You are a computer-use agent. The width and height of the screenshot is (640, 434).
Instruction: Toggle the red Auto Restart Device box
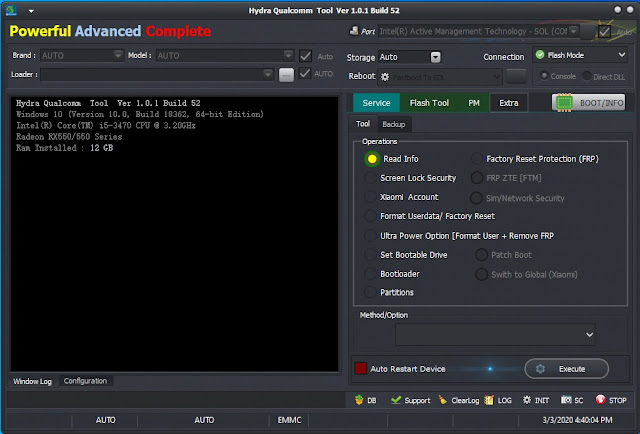pos(361,369)
